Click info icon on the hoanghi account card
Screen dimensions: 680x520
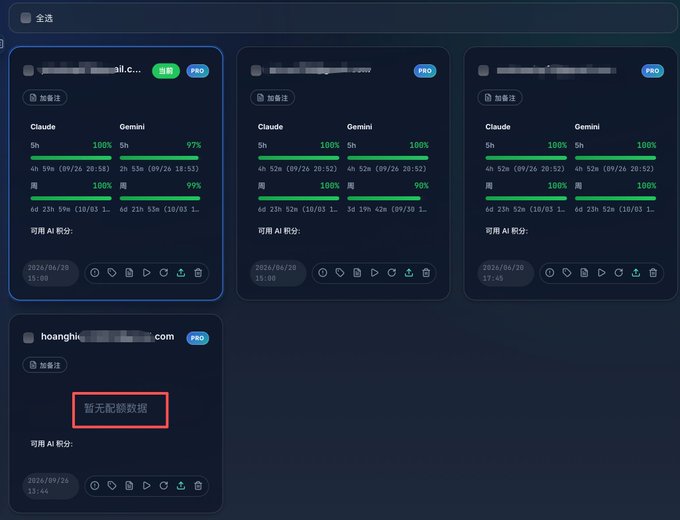tap(95, 486)
